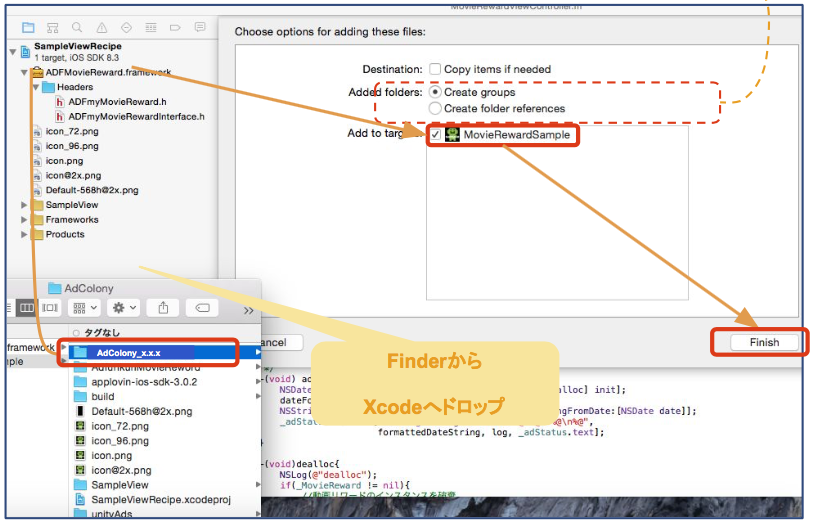Screen dimensions: 813x525
Task: Select ADFmyMovieReward.h in navigator
Action: (117, 102)
